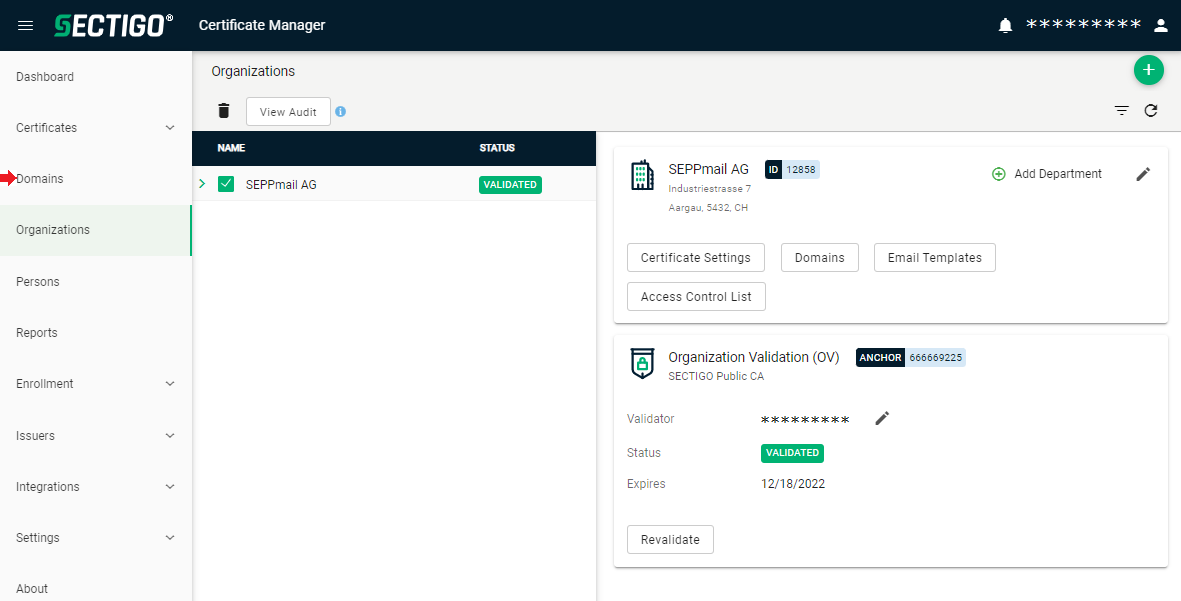Screen dimensions: 1181x601
Task: Select Organizations in the sidebar
Action: (96, 230)
